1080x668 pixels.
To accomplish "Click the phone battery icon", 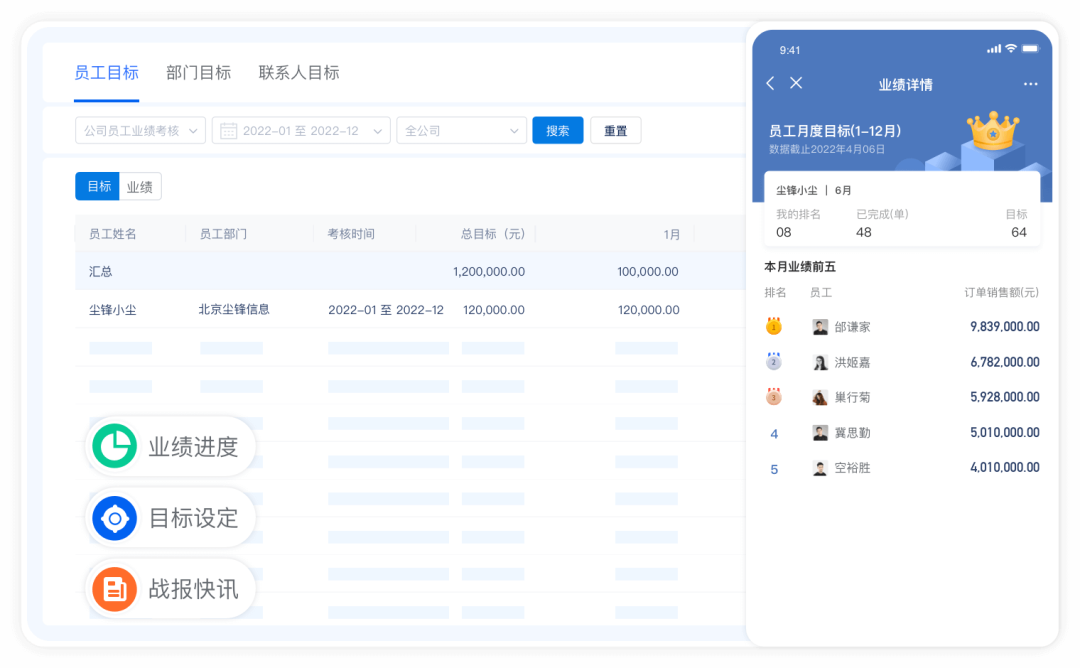I will tap(1030, 48).
